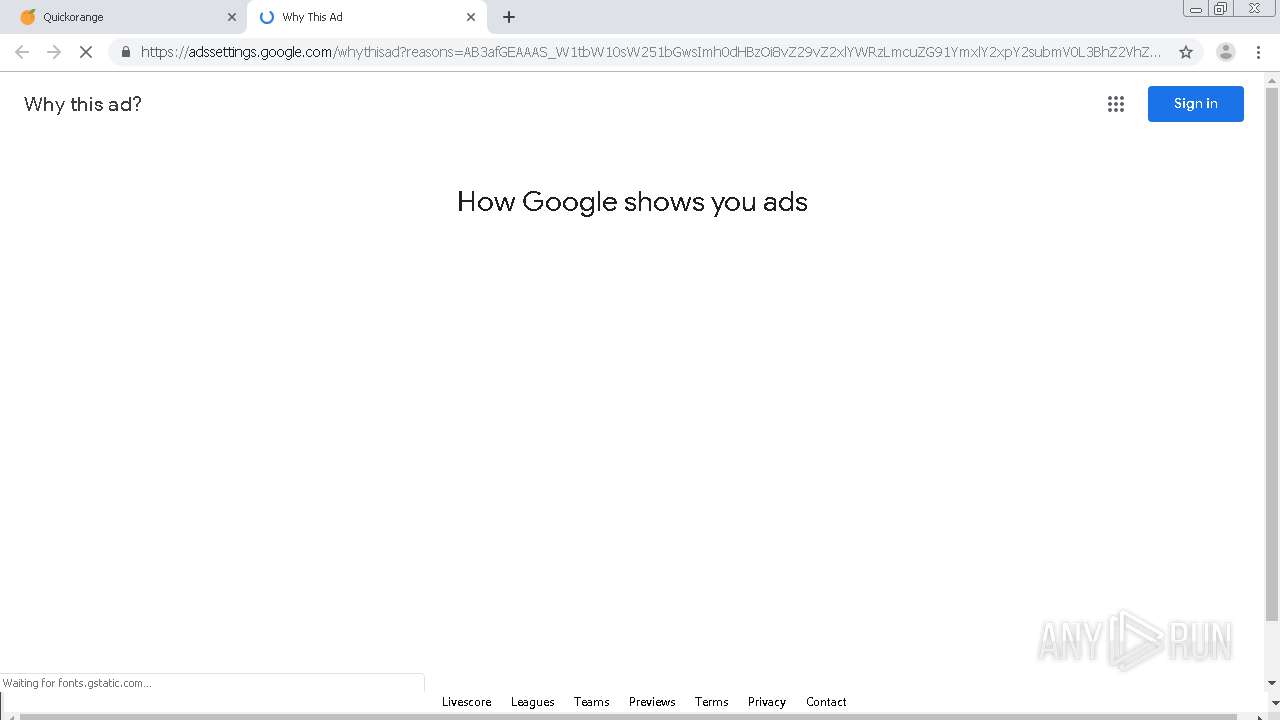Open the Contact link

click(x=826, y=702)
